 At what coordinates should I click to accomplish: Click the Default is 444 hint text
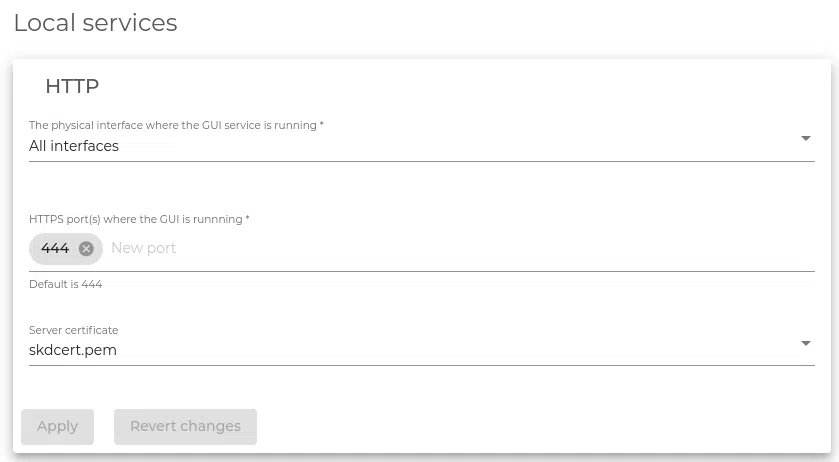tap(66, 284)
